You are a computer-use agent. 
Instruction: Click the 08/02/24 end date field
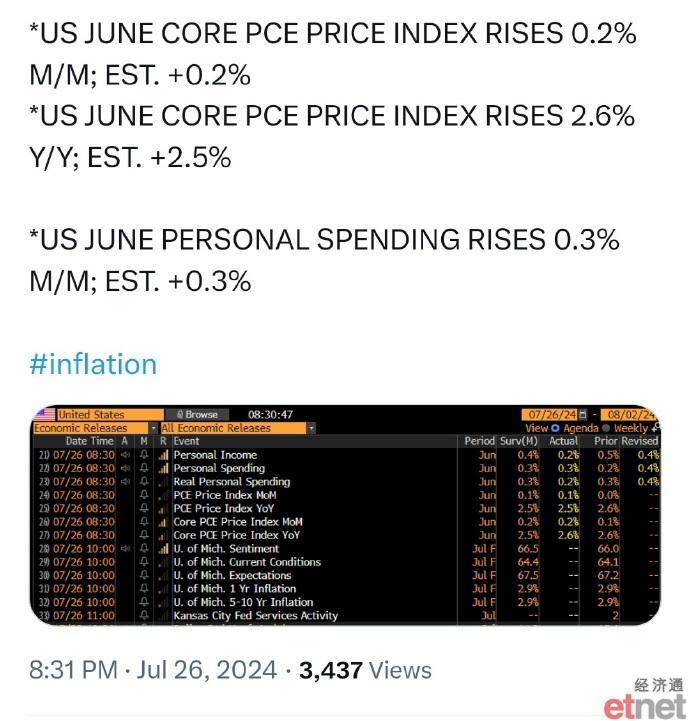[x=630, y=414]
